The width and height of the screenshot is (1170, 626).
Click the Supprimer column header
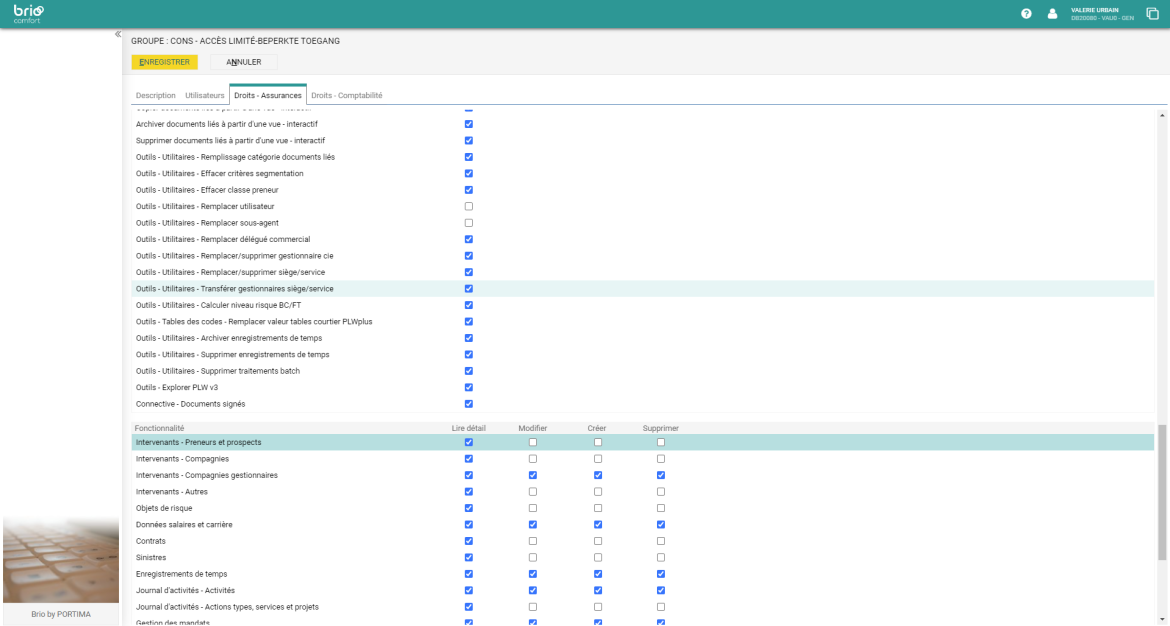click(661, 428)
